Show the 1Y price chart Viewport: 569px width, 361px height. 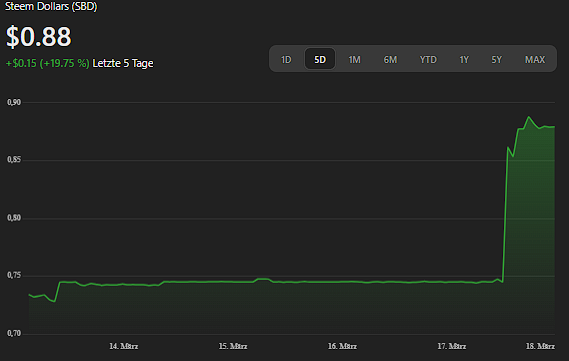[464, 60]
